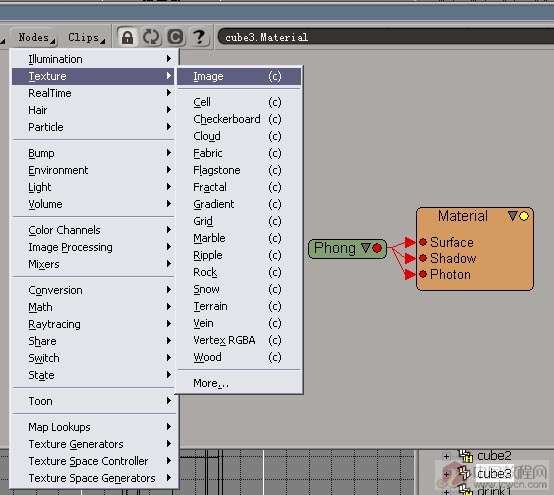Open the State submenu
Viewport: 554px width, 495px height.
pyautogui.click(x=94, y=375)
